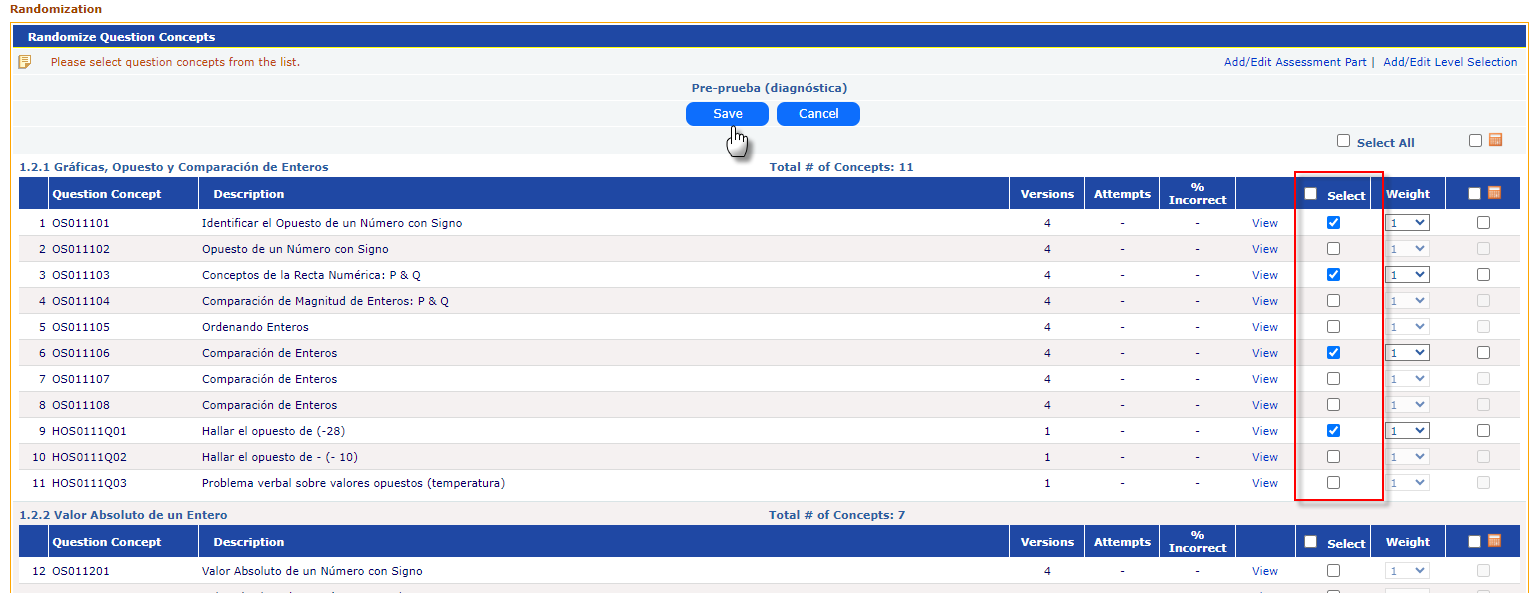Image resolution: width=1533 pixels, height=593 pixels.
Task: Check the Select box for OS011201
Action: (1333, 571)
